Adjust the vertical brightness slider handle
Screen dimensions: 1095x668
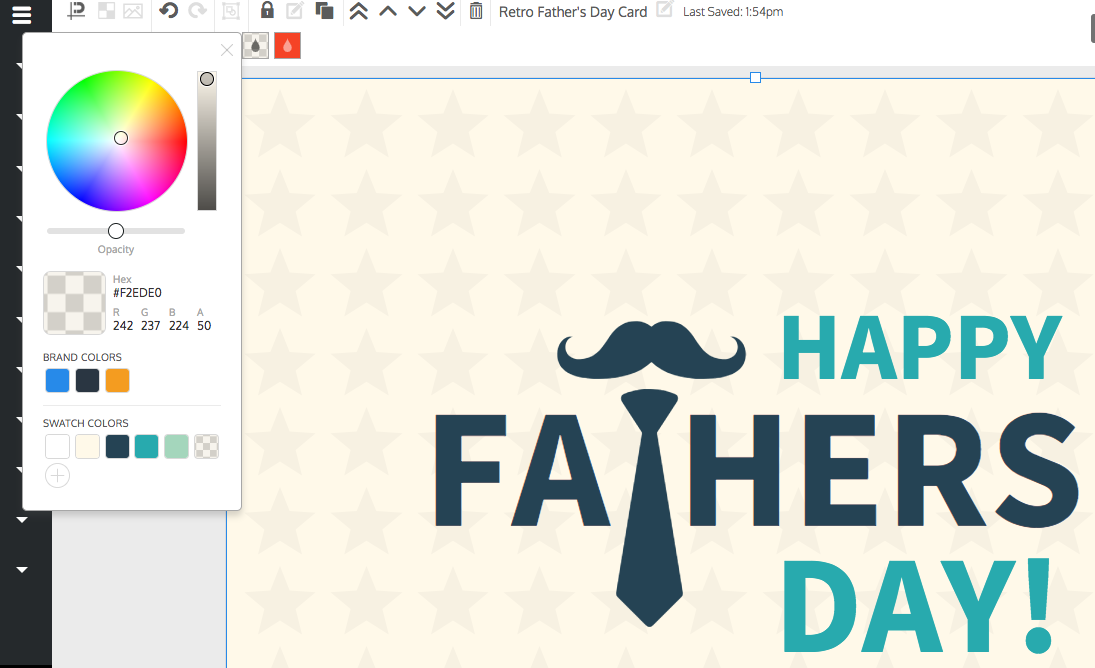pos(207,79)
